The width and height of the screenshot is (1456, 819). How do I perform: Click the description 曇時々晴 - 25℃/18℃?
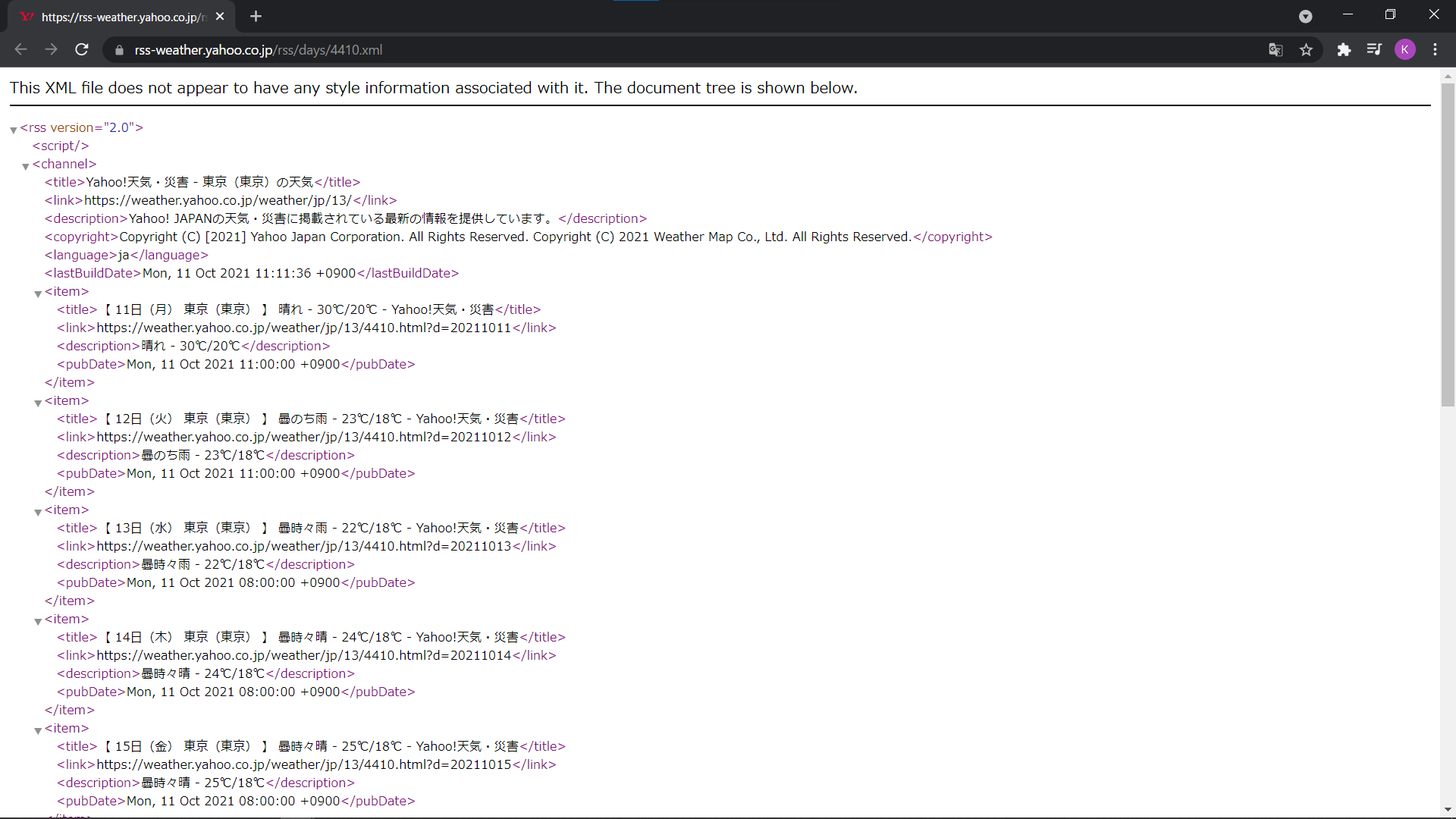[203, 783]
